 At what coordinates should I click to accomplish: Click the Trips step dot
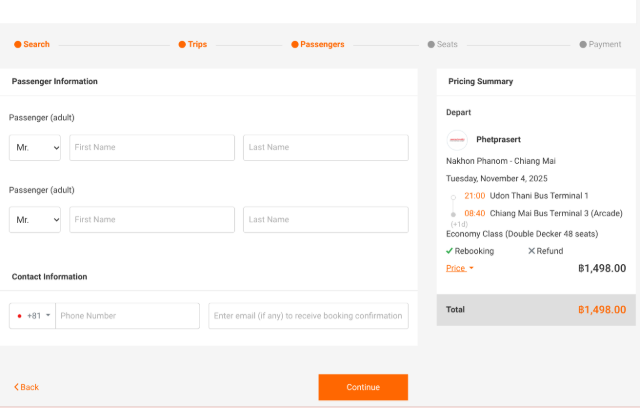181,44
